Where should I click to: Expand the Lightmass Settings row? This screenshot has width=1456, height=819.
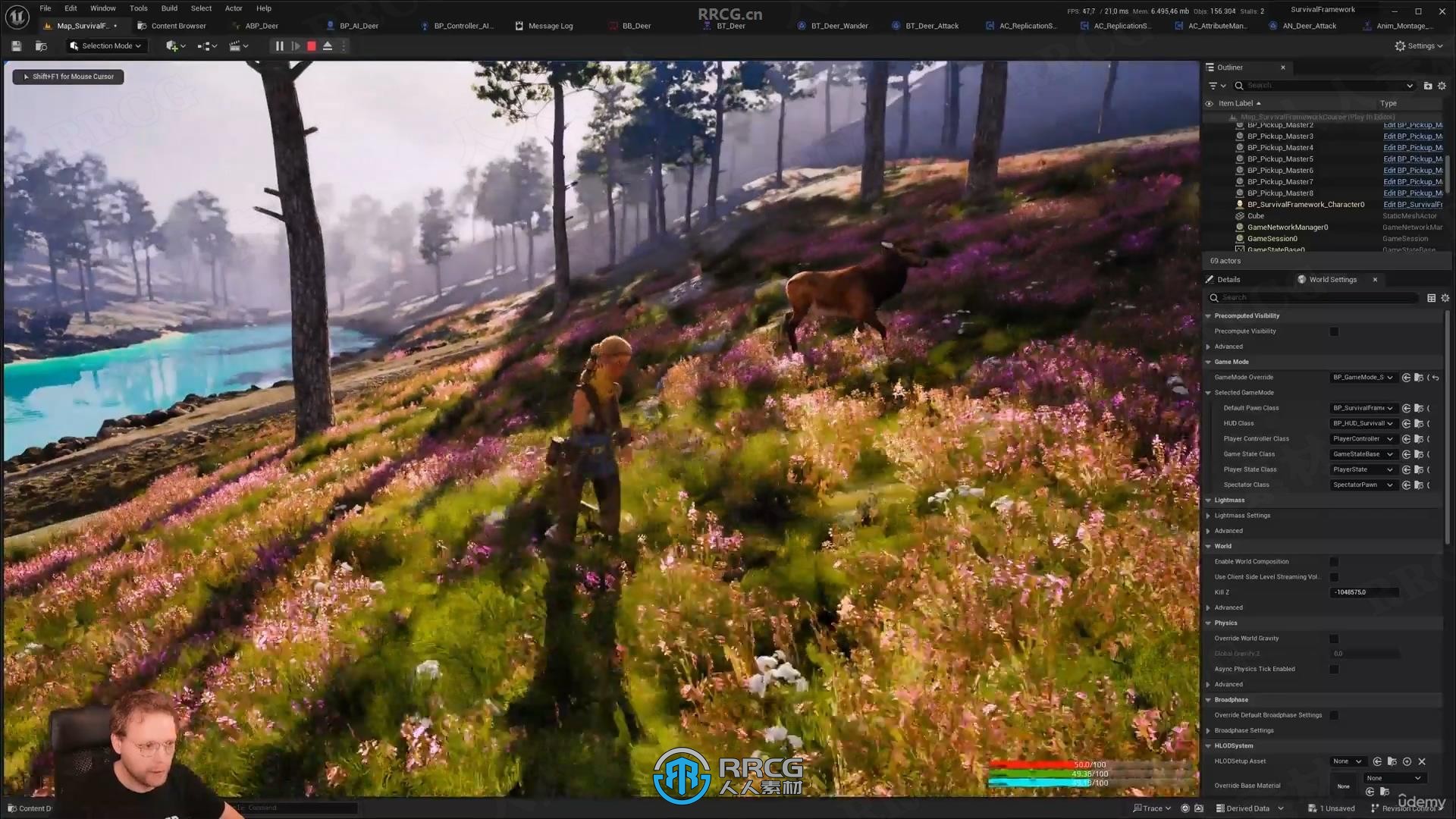tap(1208, 516)
